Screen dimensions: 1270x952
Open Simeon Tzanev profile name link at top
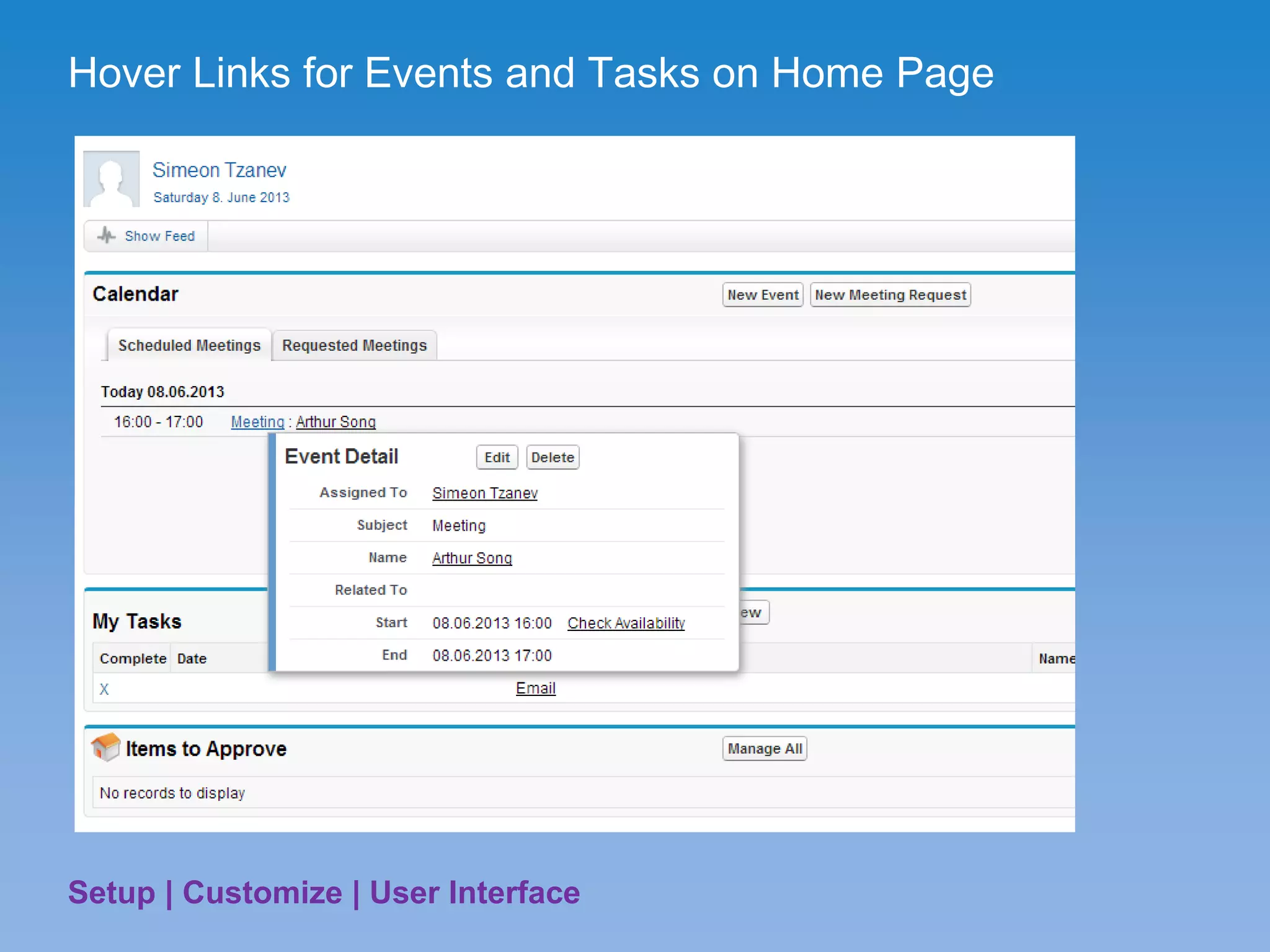tap(220, 170)
